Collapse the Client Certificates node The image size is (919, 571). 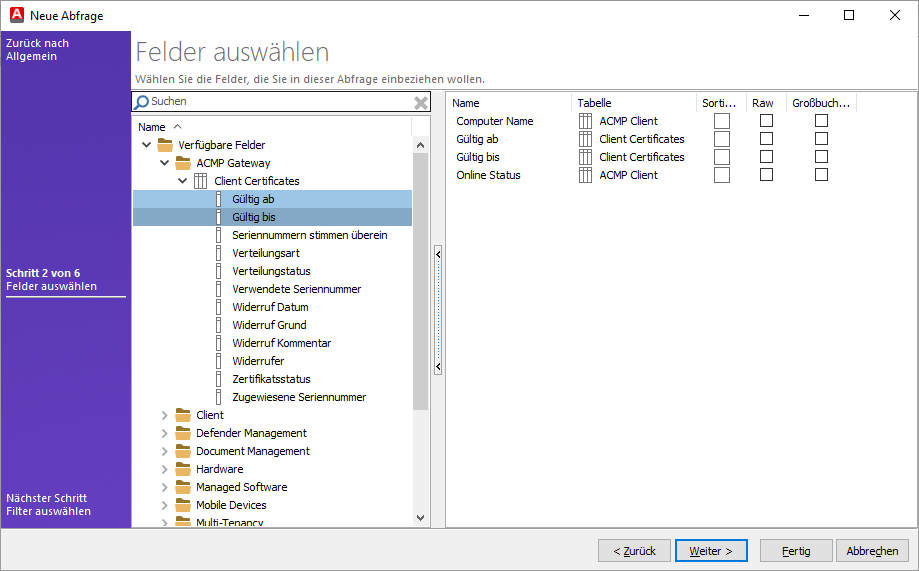[x=183, y=181]
